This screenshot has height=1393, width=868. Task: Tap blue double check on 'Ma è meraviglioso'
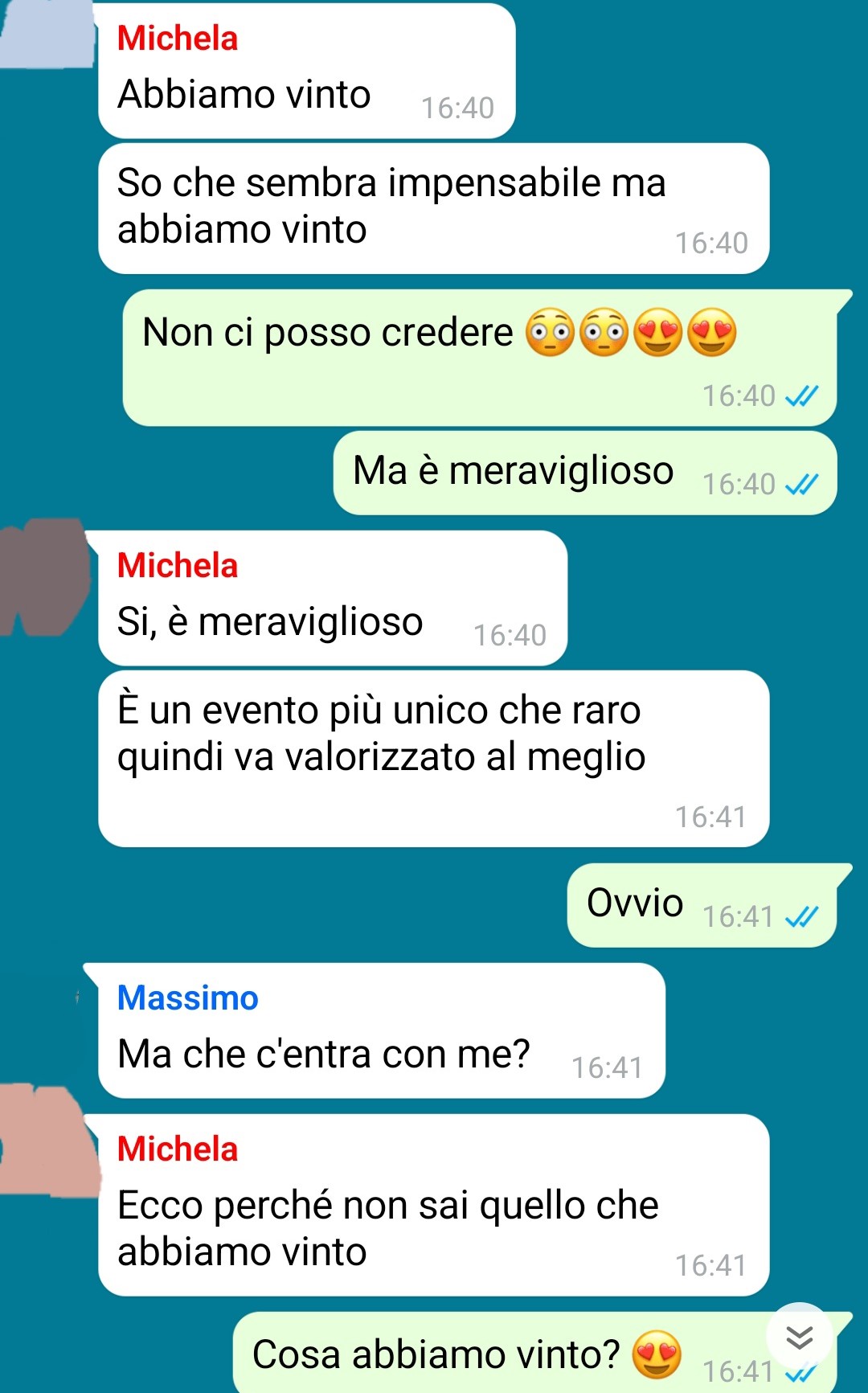pyautogui.click(x=801, y=484)
